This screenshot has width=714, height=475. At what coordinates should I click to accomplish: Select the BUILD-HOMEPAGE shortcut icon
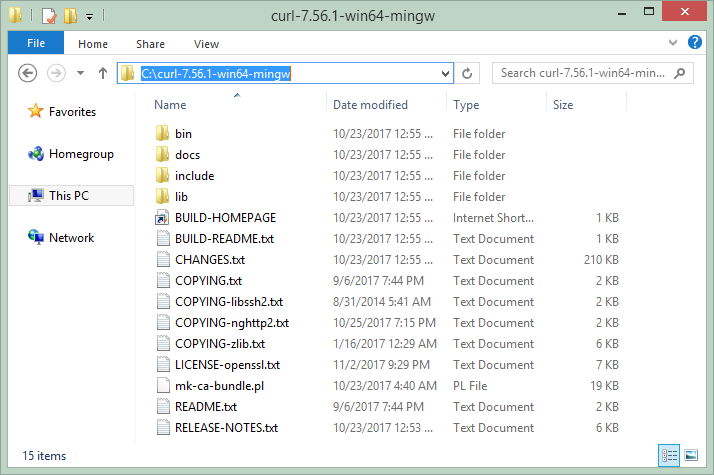[162, 218]
